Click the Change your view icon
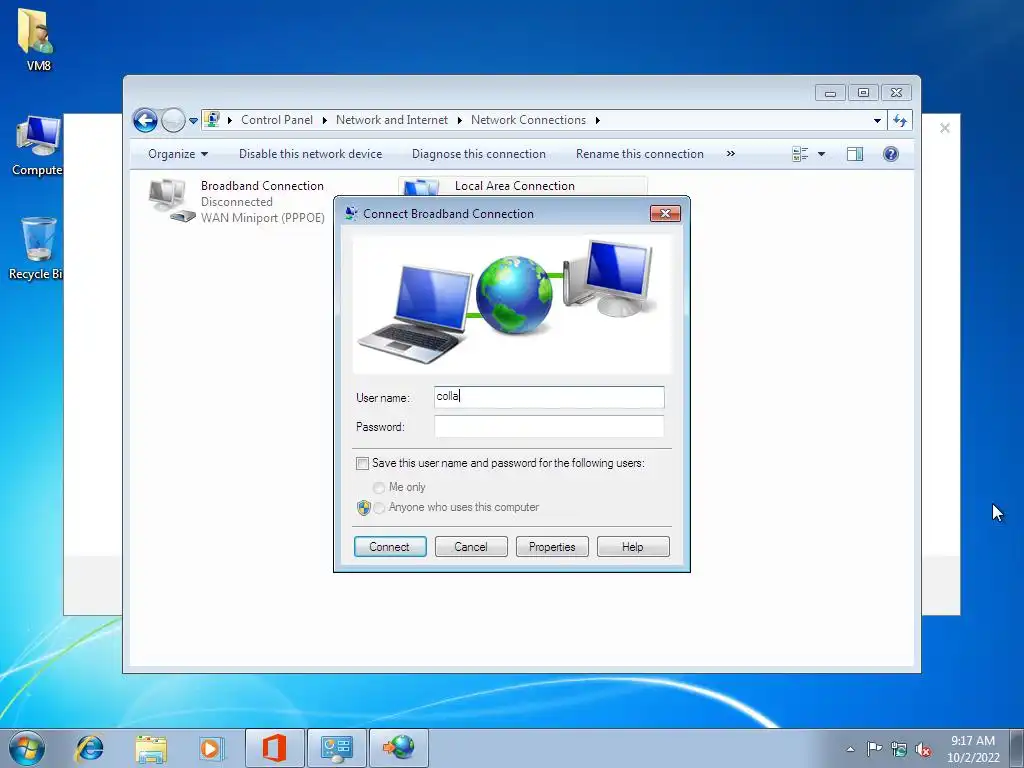The height and width of the screenshot is (768, 1024). click(800, 154)
